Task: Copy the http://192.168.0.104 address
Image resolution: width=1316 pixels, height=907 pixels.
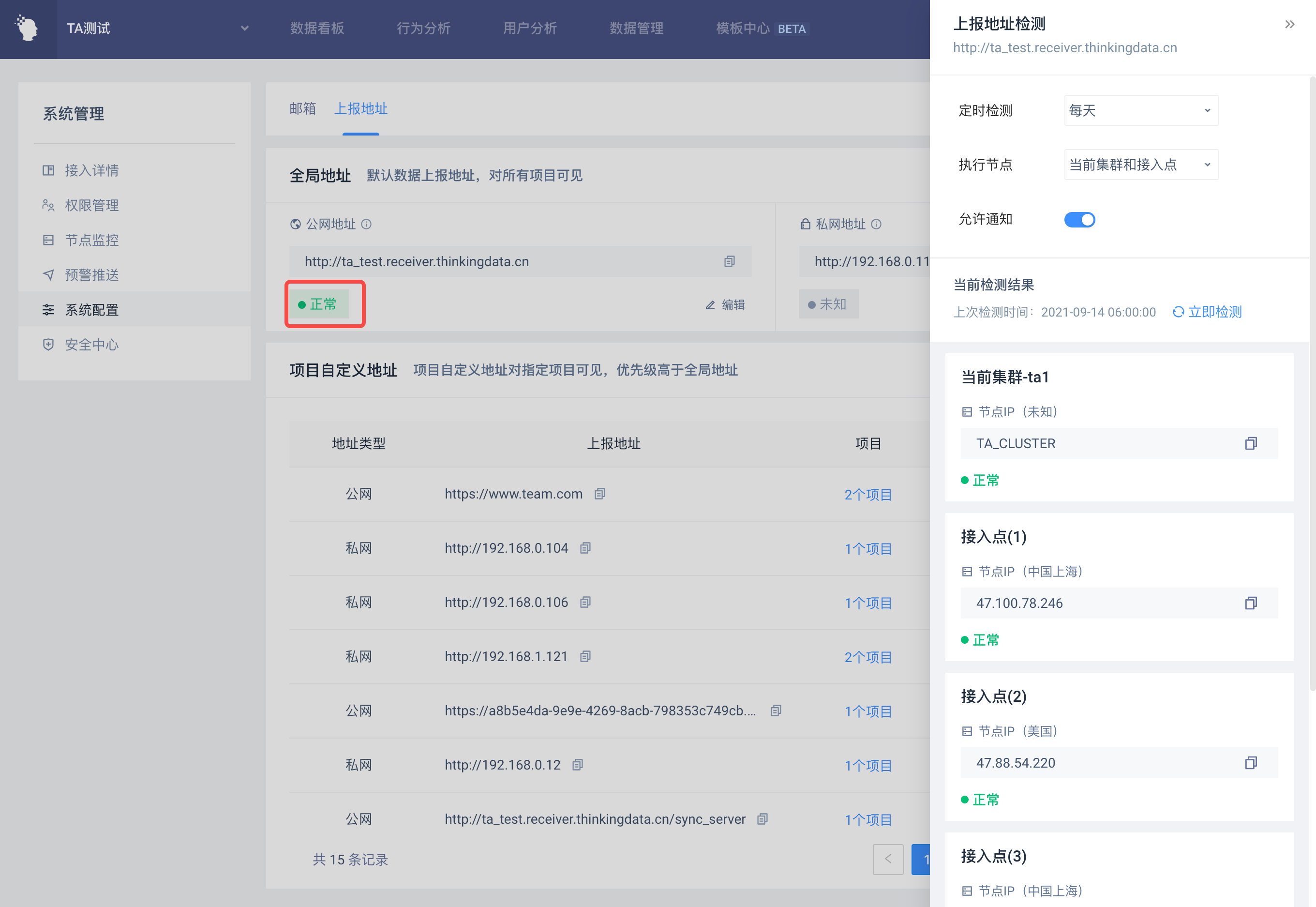Action: pos(585,548)
